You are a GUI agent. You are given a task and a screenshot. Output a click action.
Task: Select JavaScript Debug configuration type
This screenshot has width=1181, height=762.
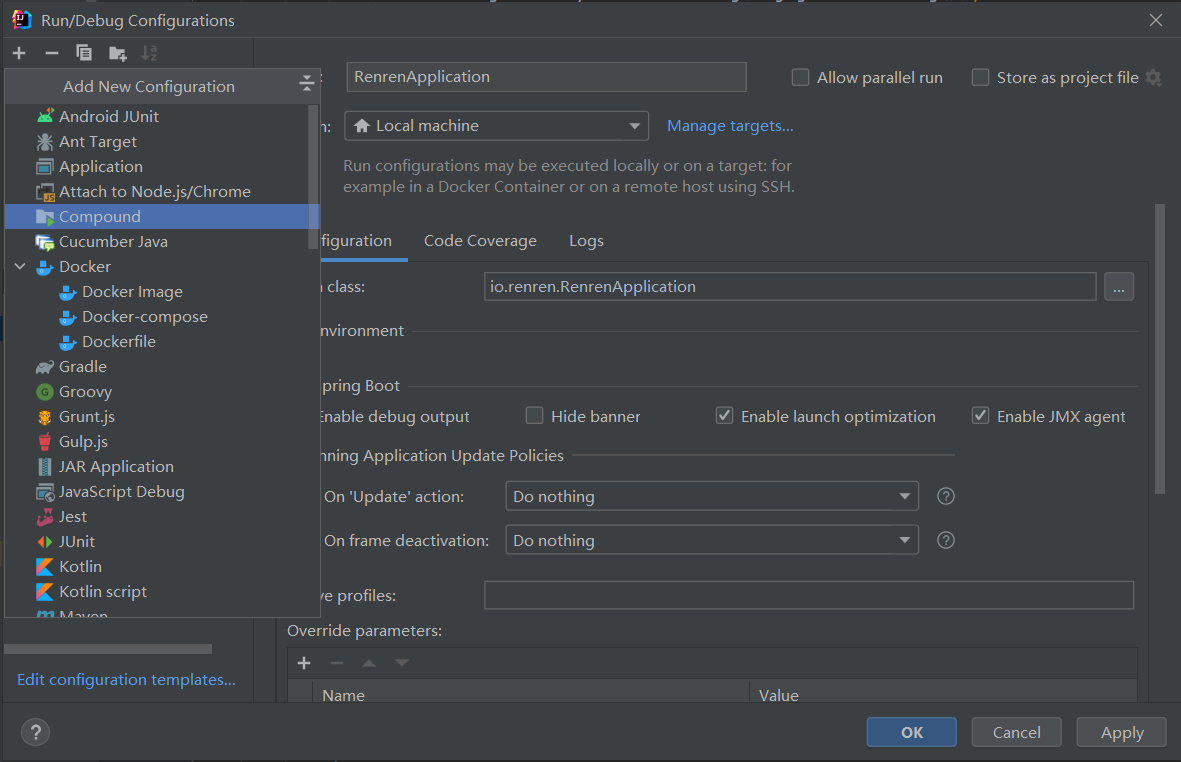pyautogui.click(x=162, y=491)
